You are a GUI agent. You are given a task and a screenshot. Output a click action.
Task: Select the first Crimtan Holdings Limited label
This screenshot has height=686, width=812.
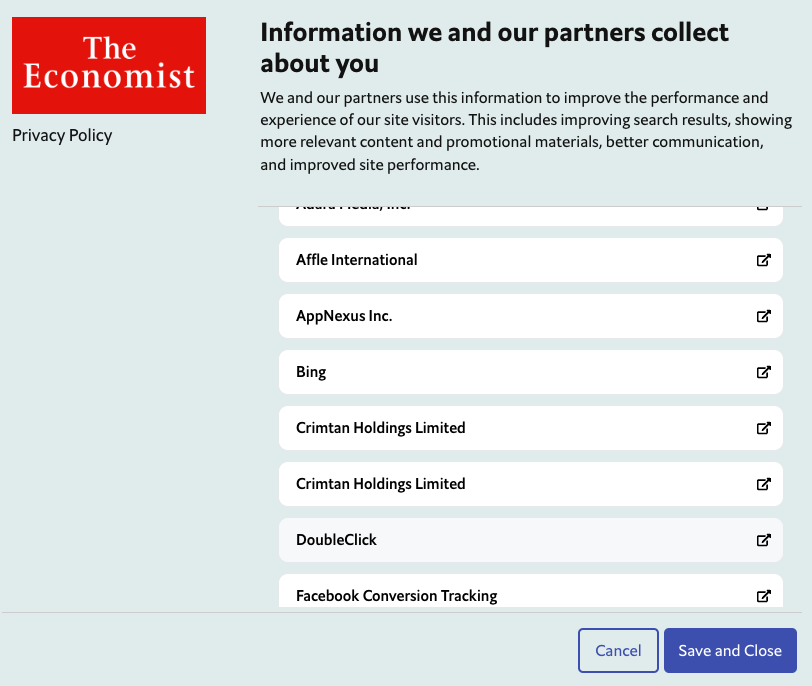pos(381,428)
